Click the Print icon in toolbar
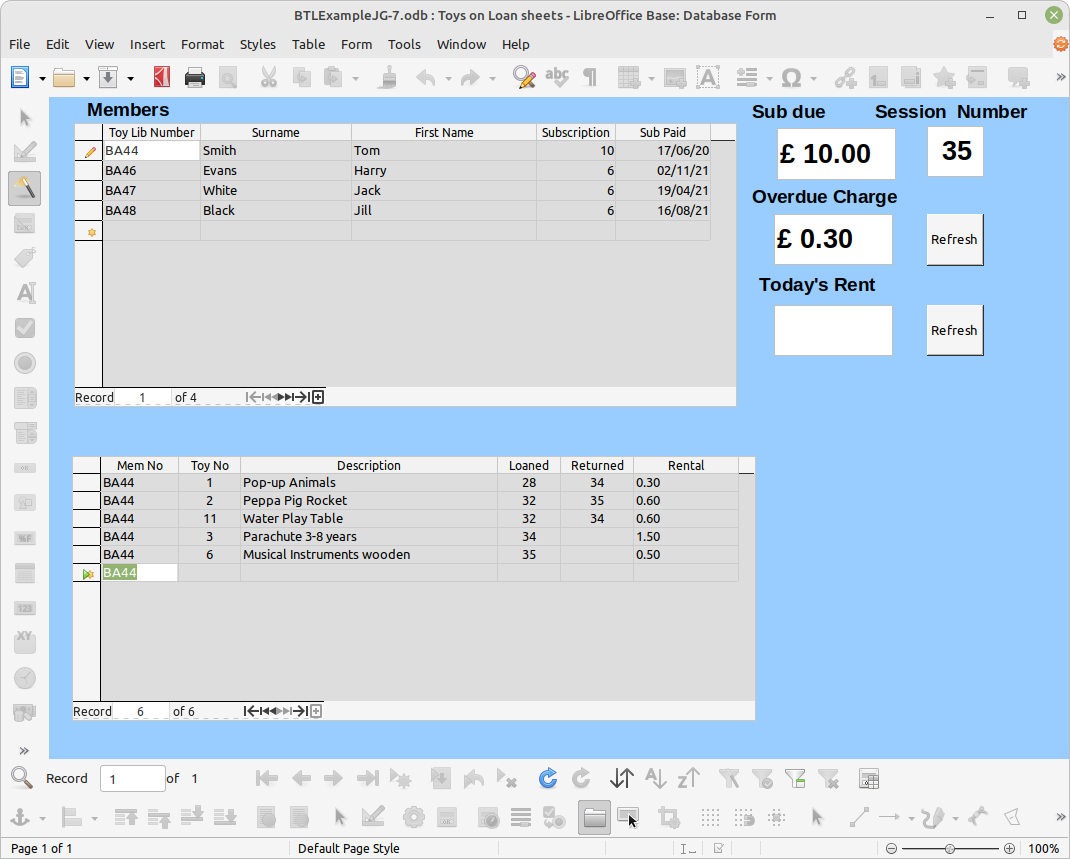Screen dimensions: 1070x859 195,77
